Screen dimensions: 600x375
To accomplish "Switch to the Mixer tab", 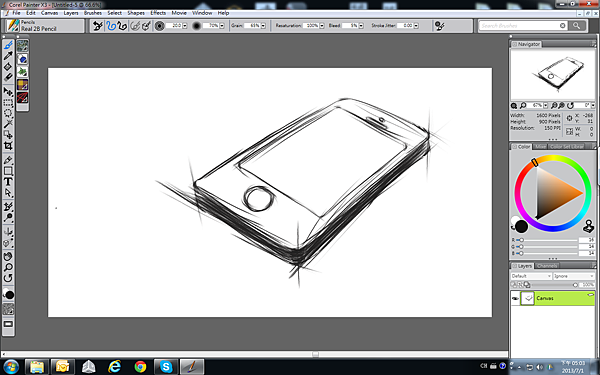I will [540, 147].
